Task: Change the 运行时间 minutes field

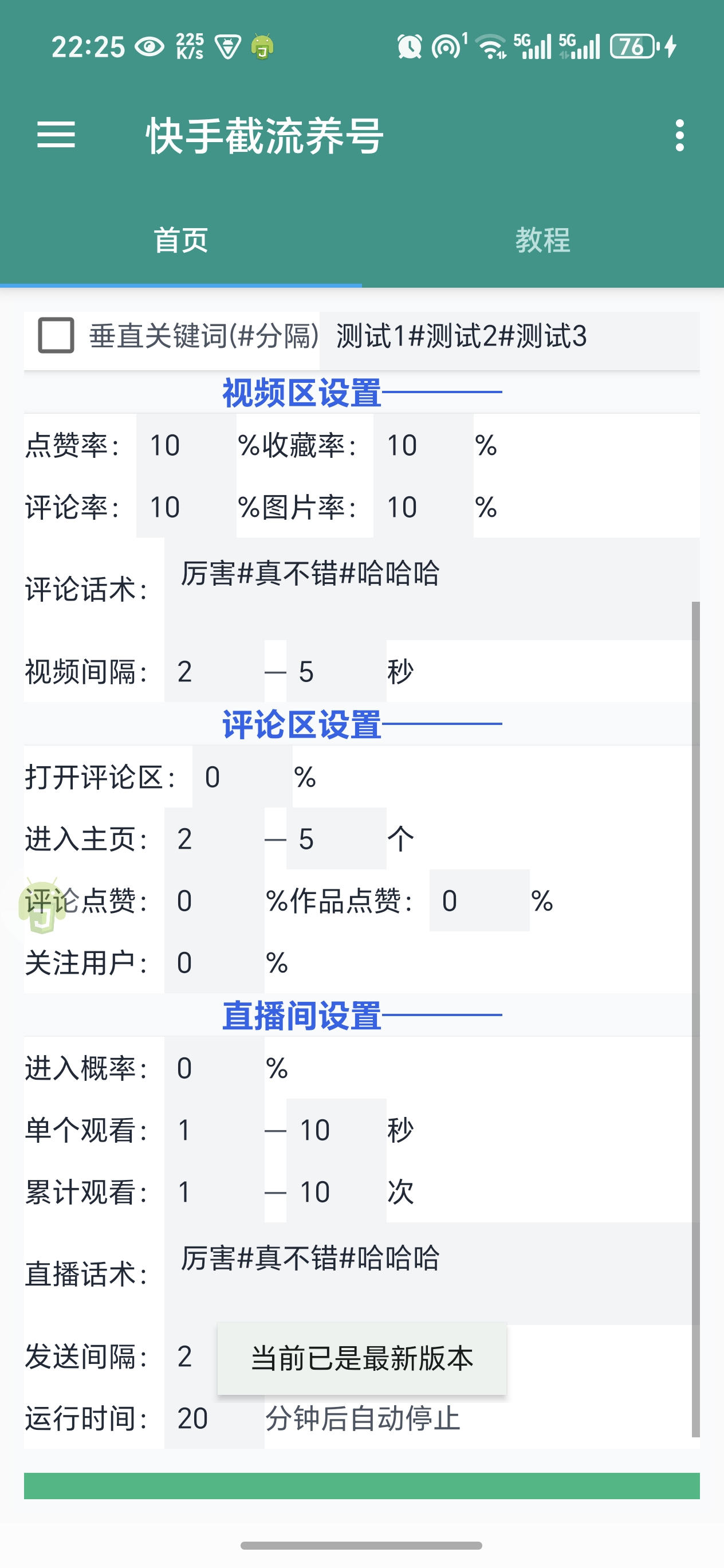Action: 201,1421
